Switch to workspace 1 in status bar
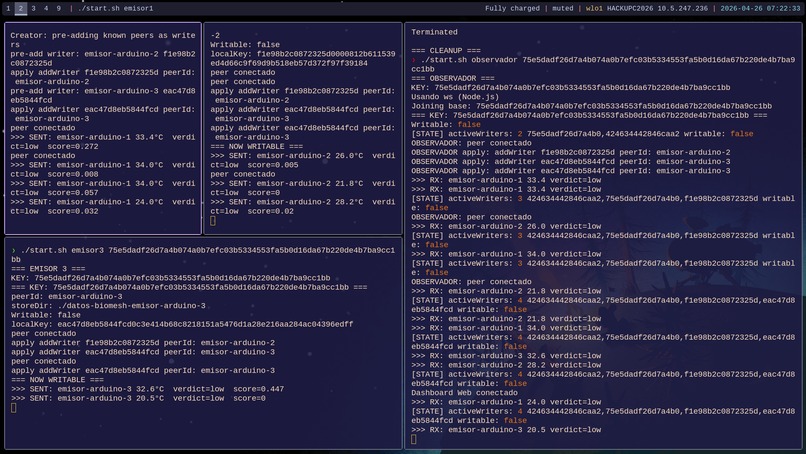Viewport: 806px width, 454px height. coord(8,8)
